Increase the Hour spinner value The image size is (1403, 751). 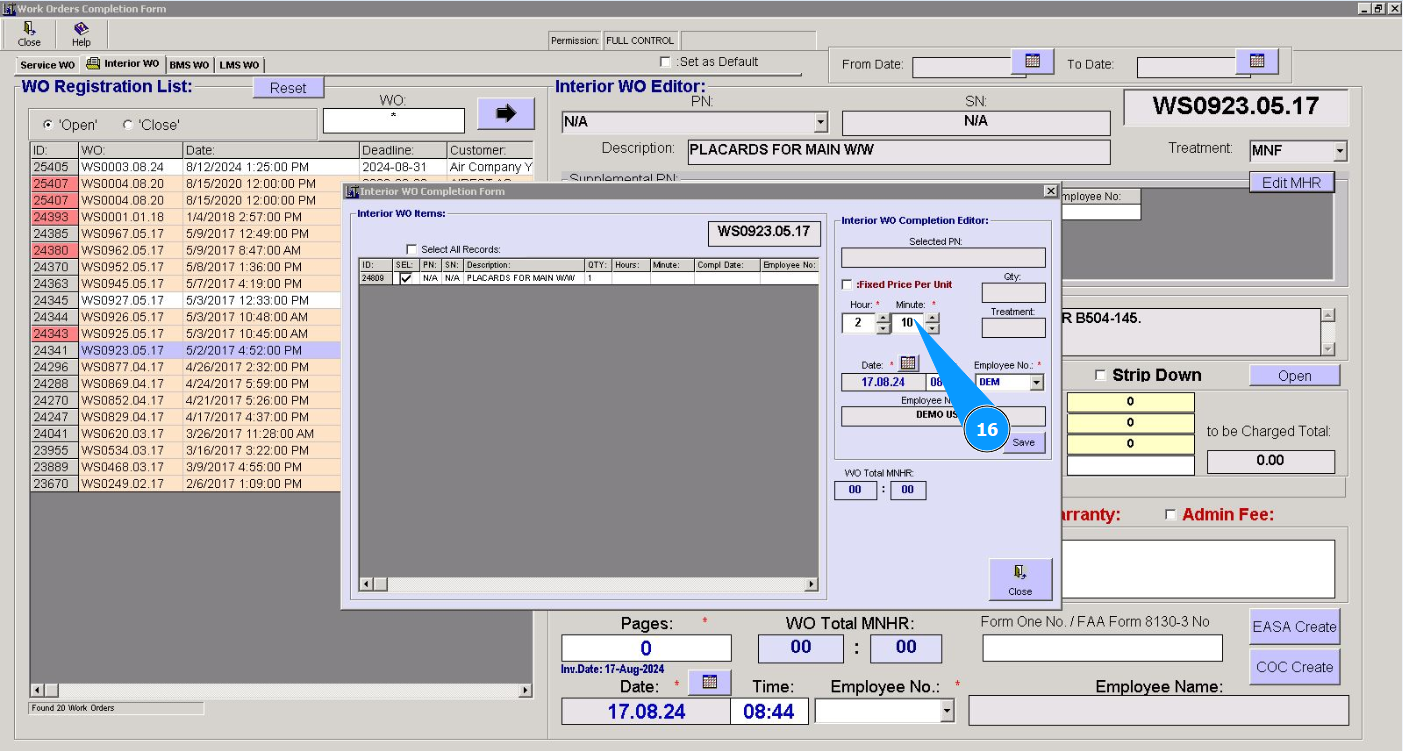tap(882, 317)
